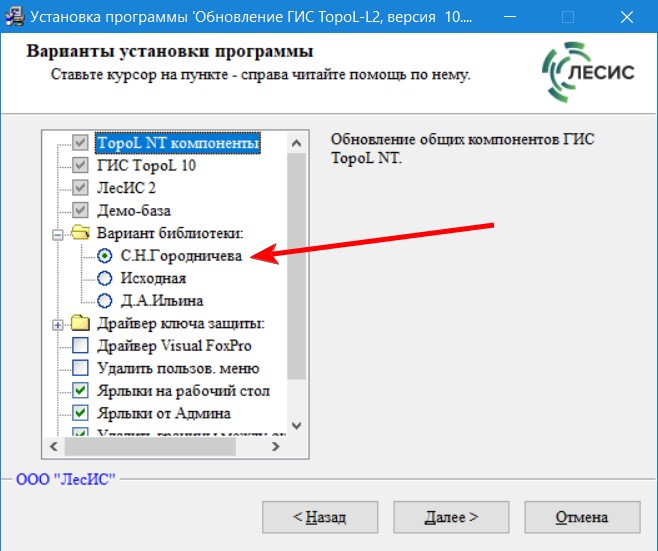Image resolution: width=658 pixels, height=551 pixels.
Task: Click the scroll right arrow of the component list
Action: tap(275, 447)
